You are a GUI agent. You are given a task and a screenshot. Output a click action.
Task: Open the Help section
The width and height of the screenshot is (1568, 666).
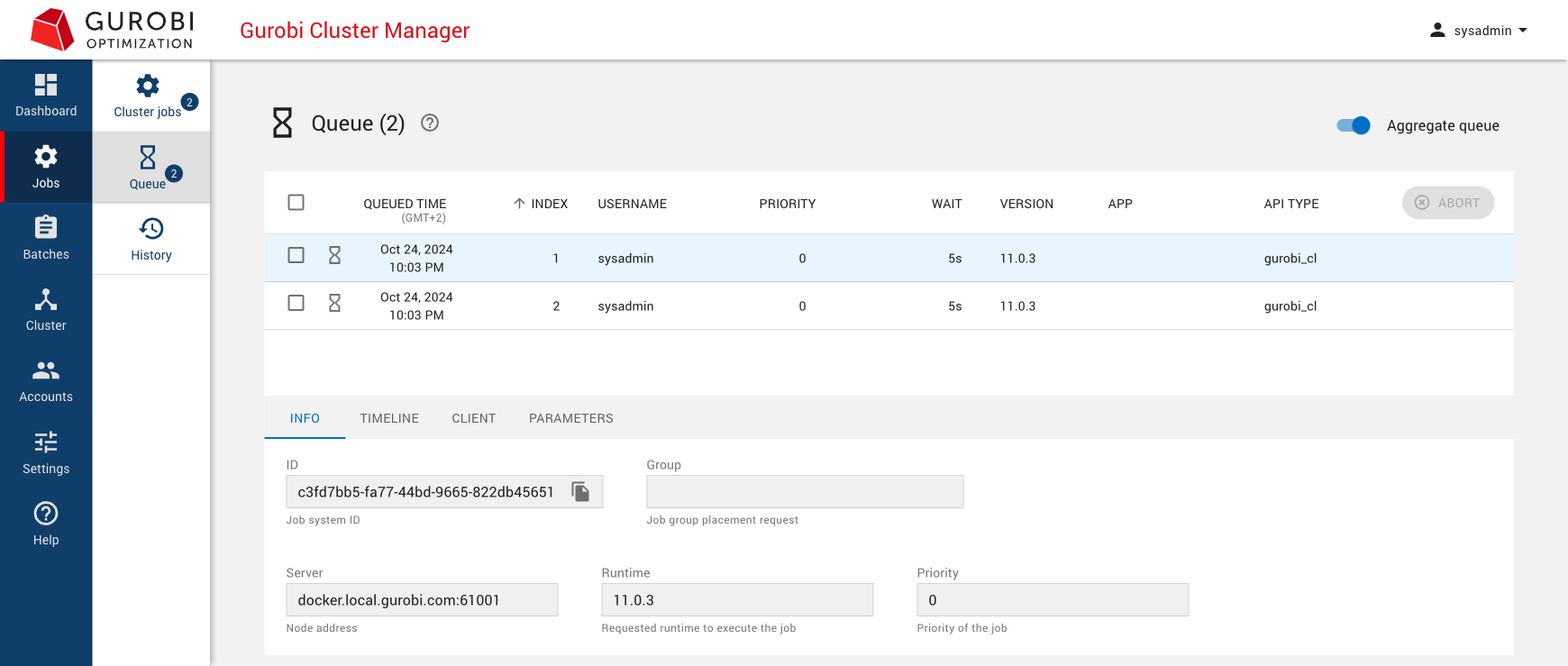(46, 525)
